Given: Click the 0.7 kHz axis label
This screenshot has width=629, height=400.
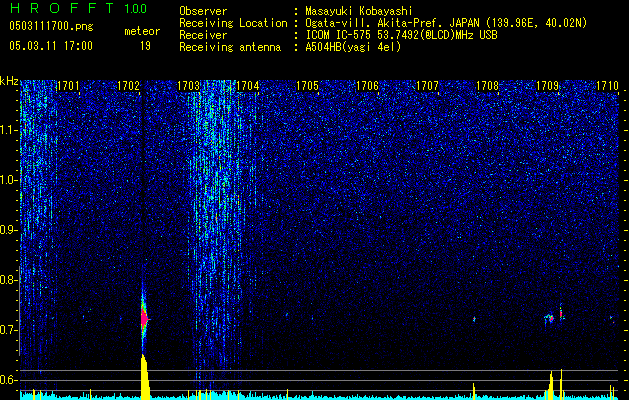Looking at the screenshot, I should [x=8, y=330].
